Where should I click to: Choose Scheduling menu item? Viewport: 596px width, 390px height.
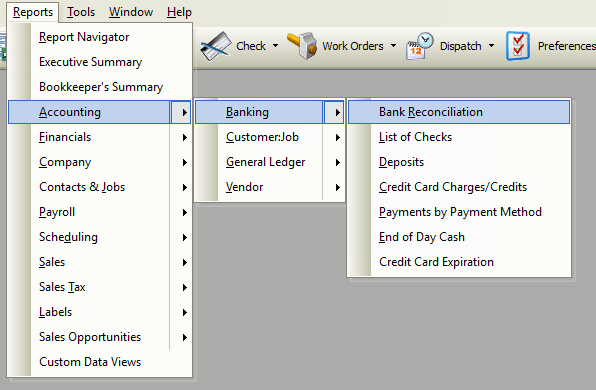tap(100, 237)
